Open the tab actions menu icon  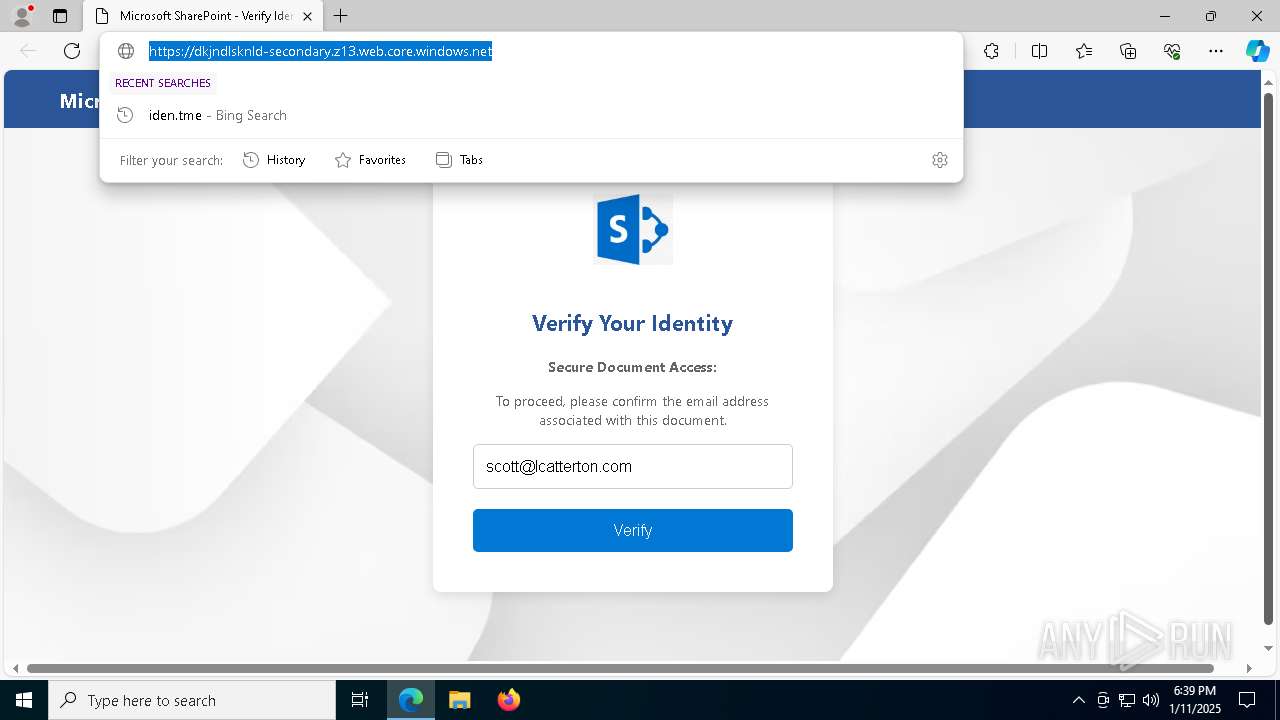point(60,16)
